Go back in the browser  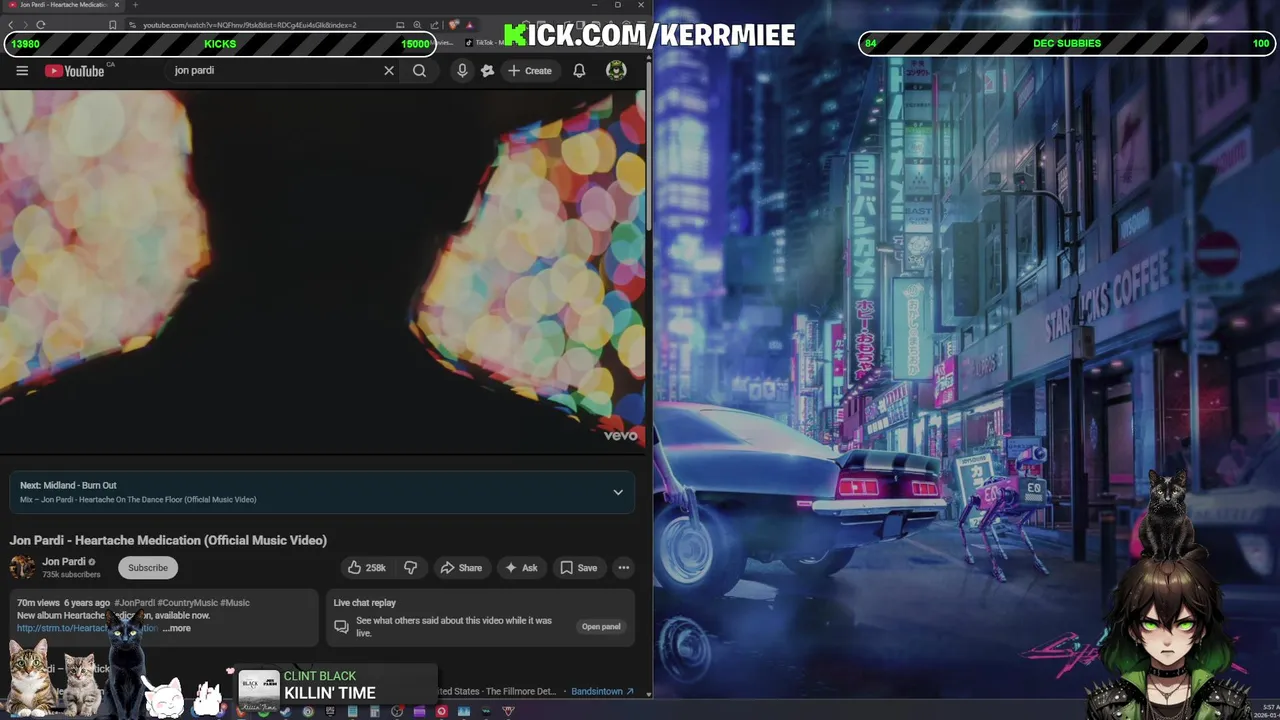pyautogui.click(x=11, y=24)
